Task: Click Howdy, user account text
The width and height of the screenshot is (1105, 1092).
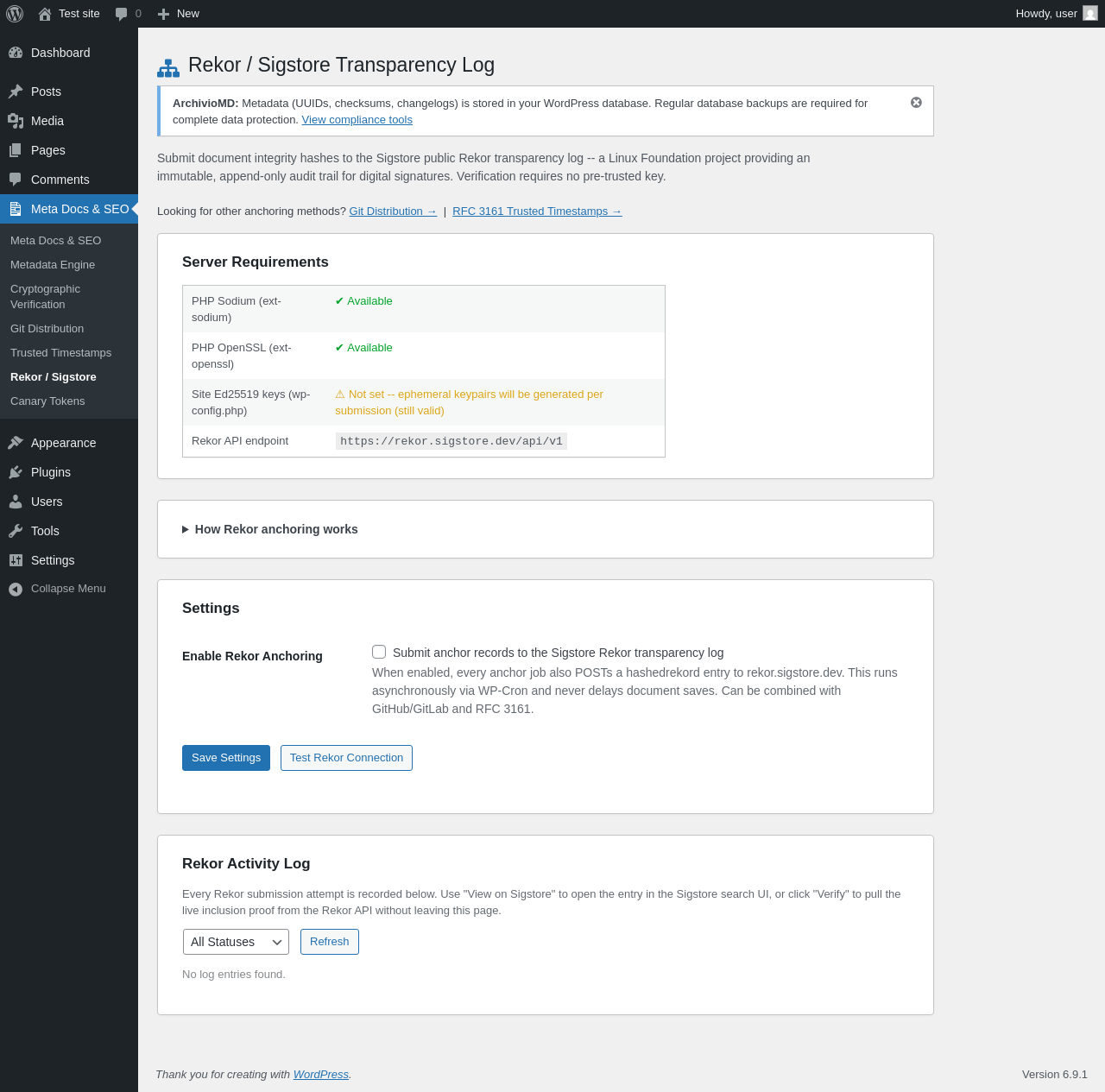Action: pyautogui.click(x=1046, y=14)
